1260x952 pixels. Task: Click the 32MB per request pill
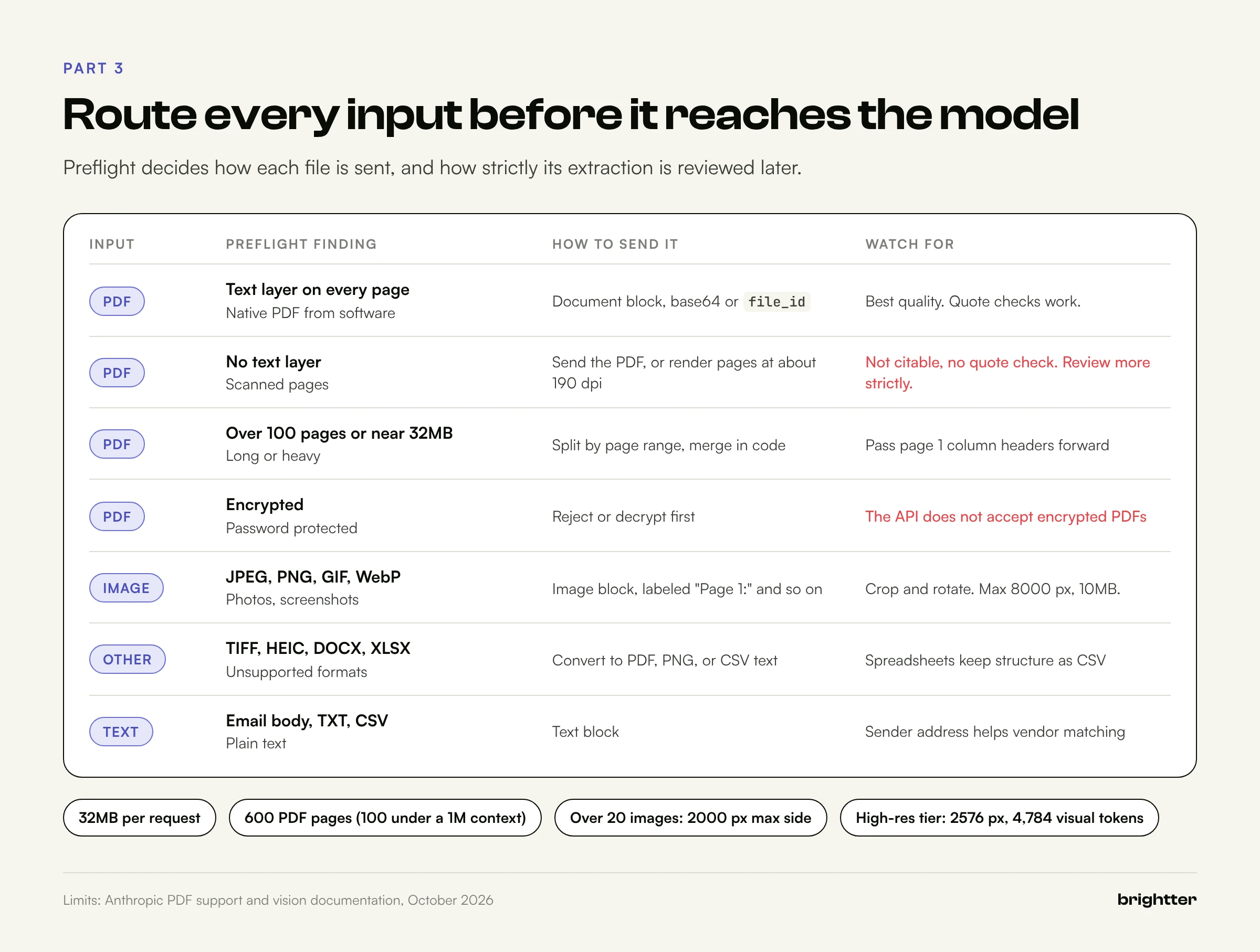[140, 818]
